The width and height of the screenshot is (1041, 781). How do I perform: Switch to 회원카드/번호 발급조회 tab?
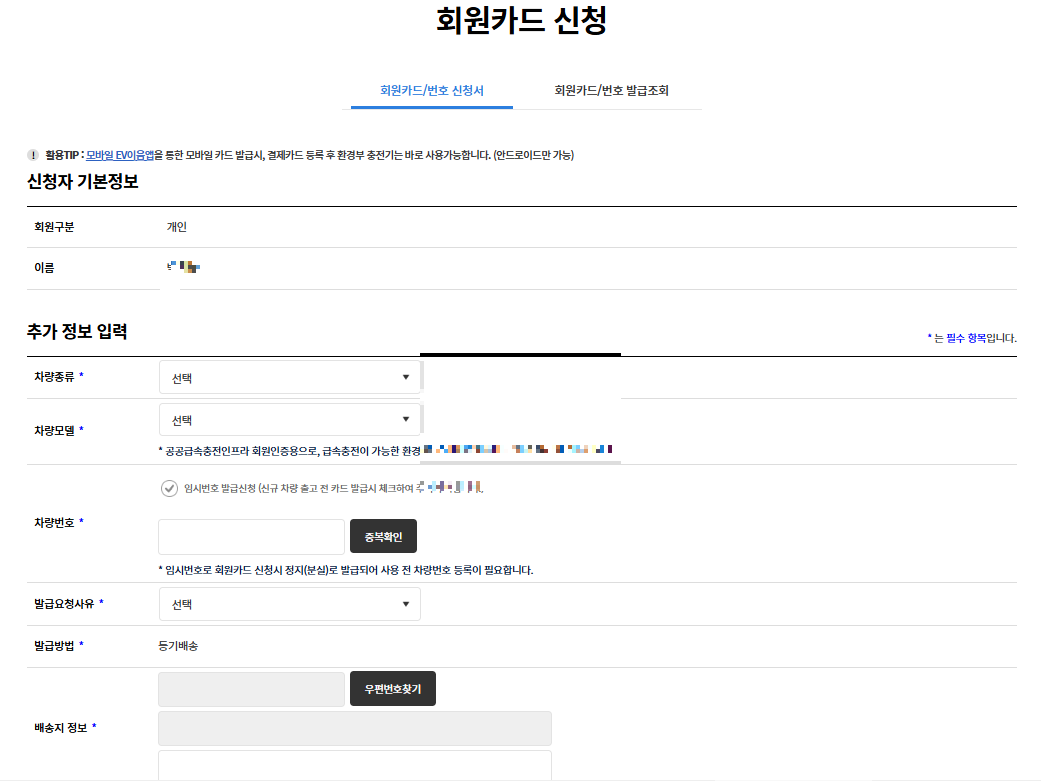click(x=611, y=90)
